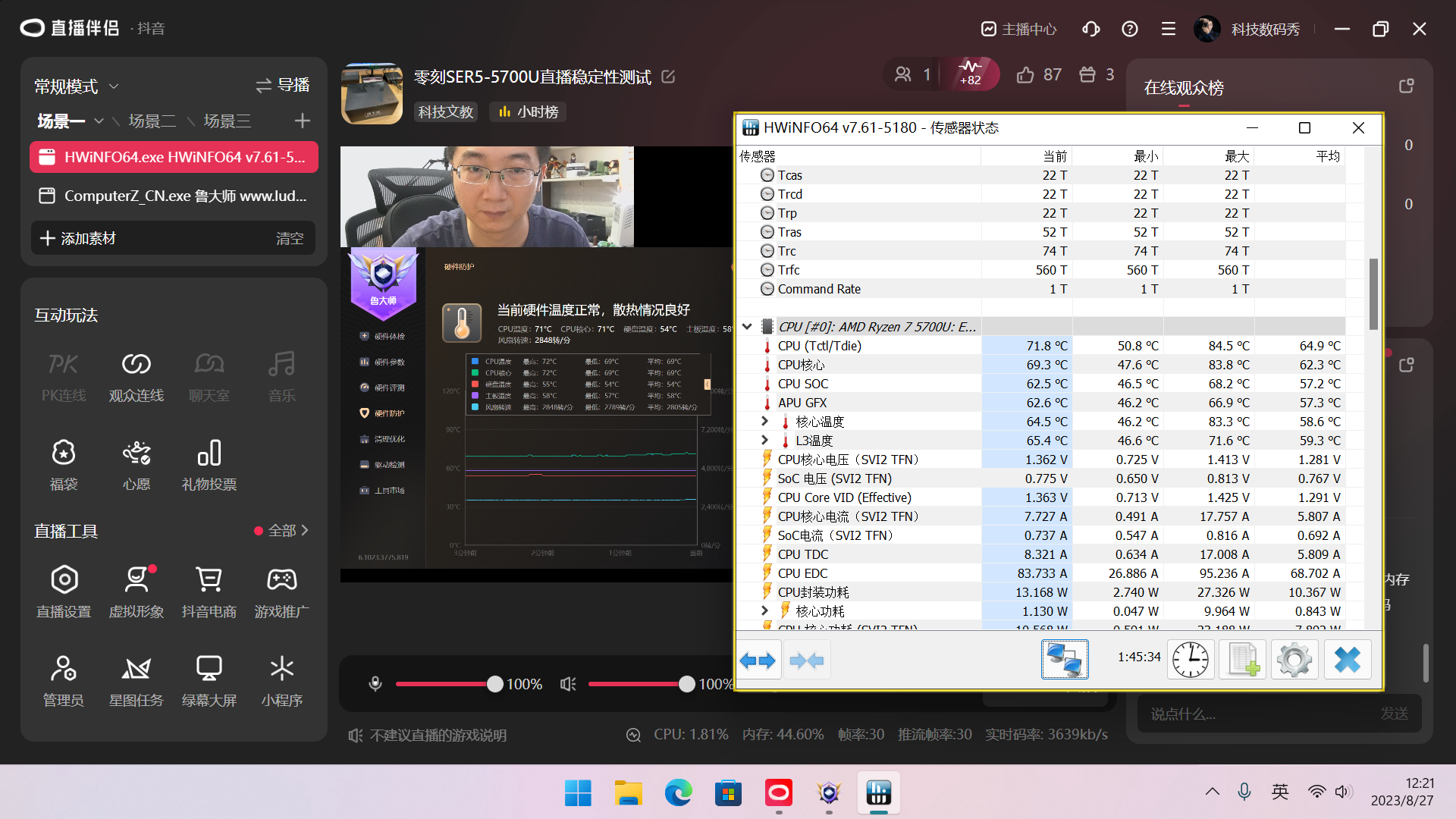Open 星图任务 tool
Viewport: 1456px width, 819px height.
[136, 682]
